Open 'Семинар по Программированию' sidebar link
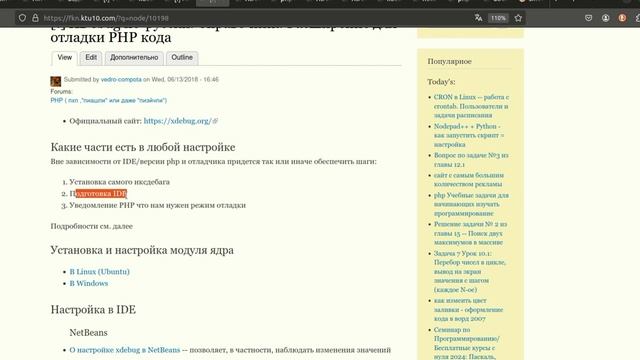 pos(467,343)
